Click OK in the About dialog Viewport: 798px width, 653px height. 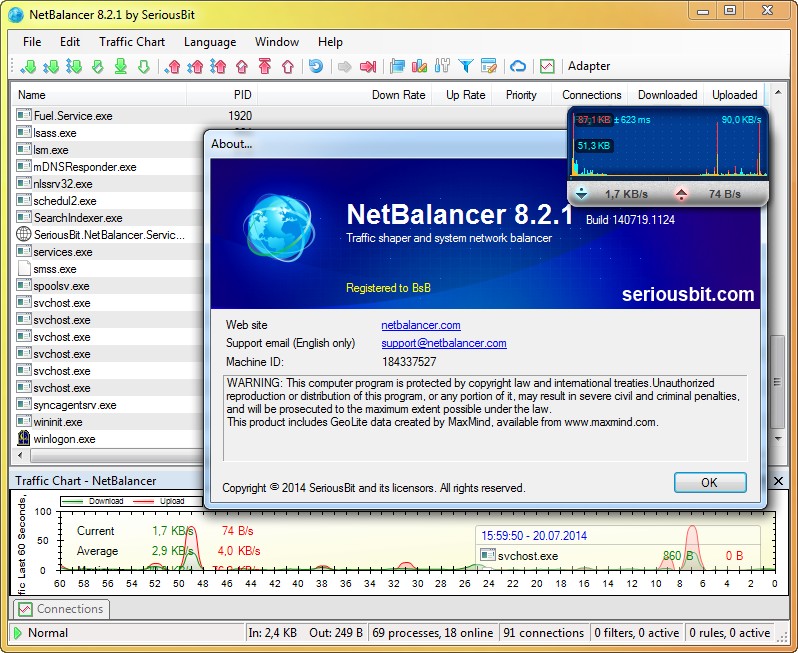point(709,482)
